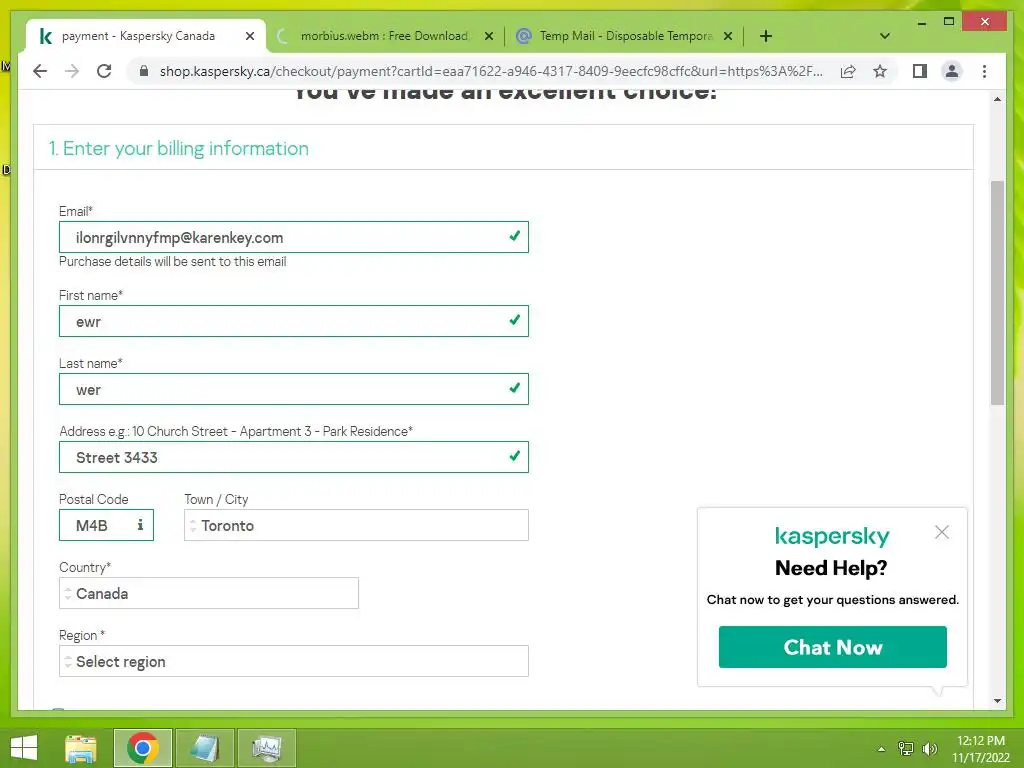Minimize the Chrome window
Screen dimensions: 1024x768
point(921,22)
